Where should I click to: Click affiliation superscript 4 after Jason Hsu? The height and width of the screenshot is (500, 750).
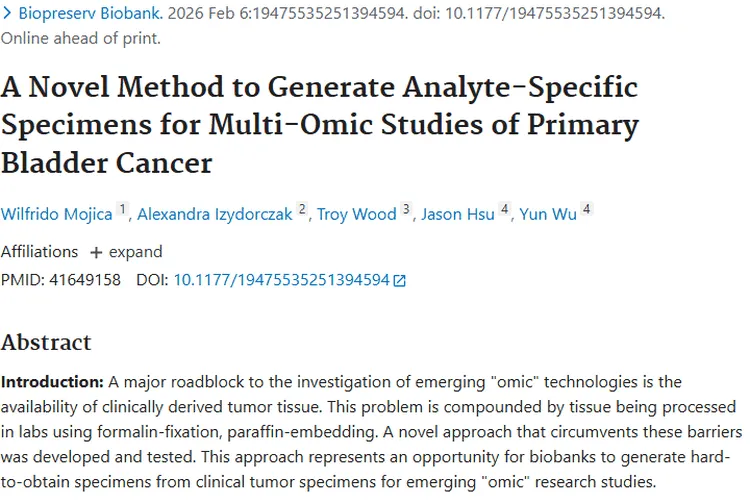(505, 210)
